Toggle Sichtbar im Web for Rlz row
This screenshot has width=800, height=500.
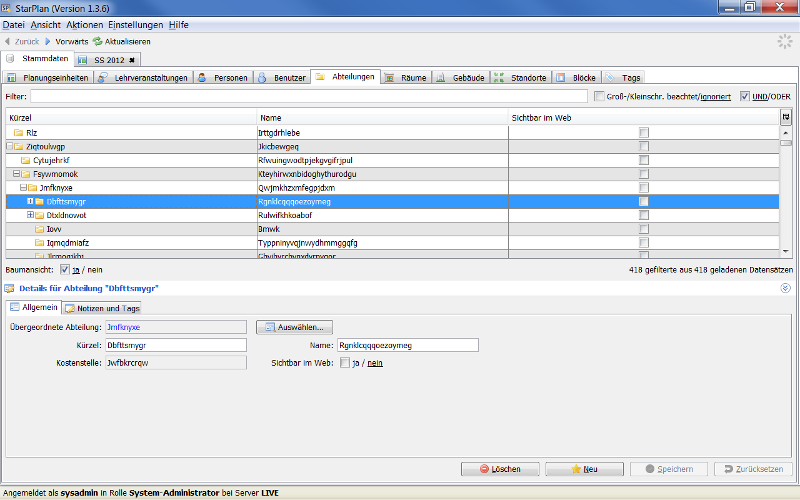point(644,133)
